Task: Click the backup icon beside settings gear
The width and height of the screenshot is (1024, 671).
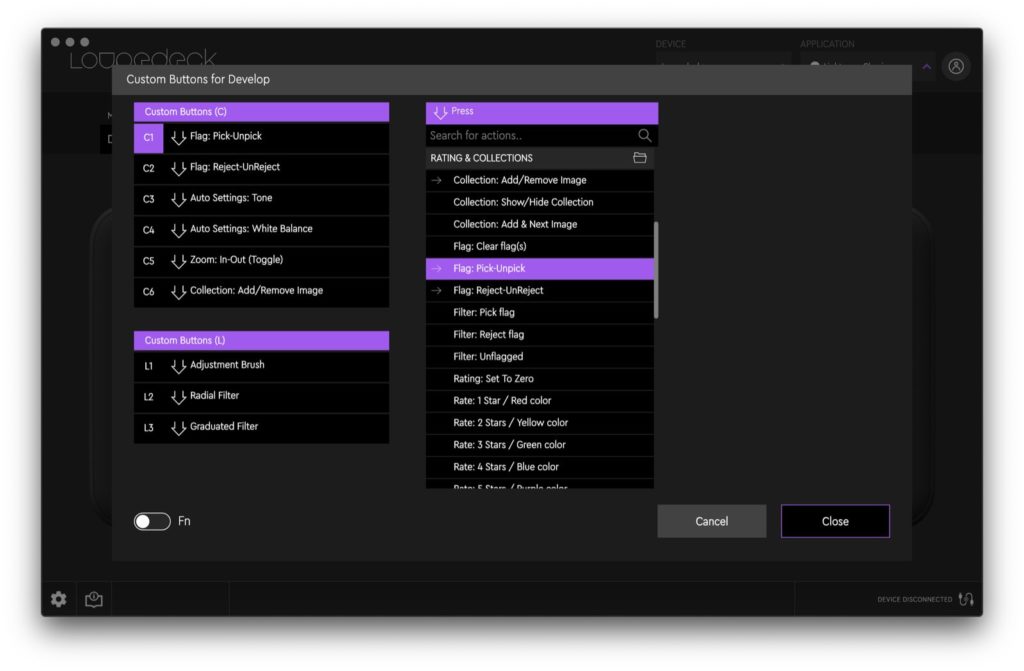Action: click(x=94, y=598)
